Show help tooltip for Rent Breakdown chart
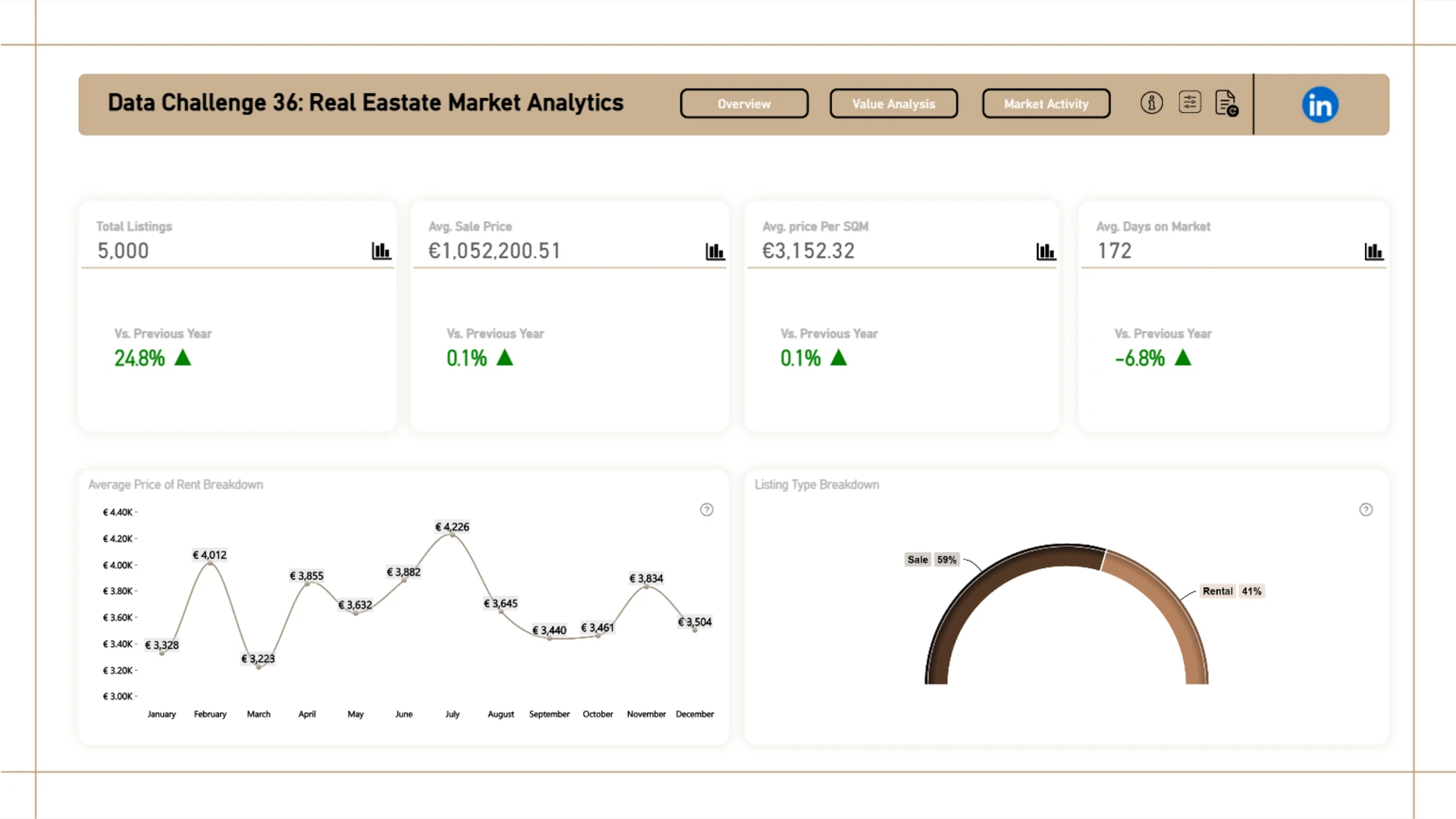 point(706,510)
